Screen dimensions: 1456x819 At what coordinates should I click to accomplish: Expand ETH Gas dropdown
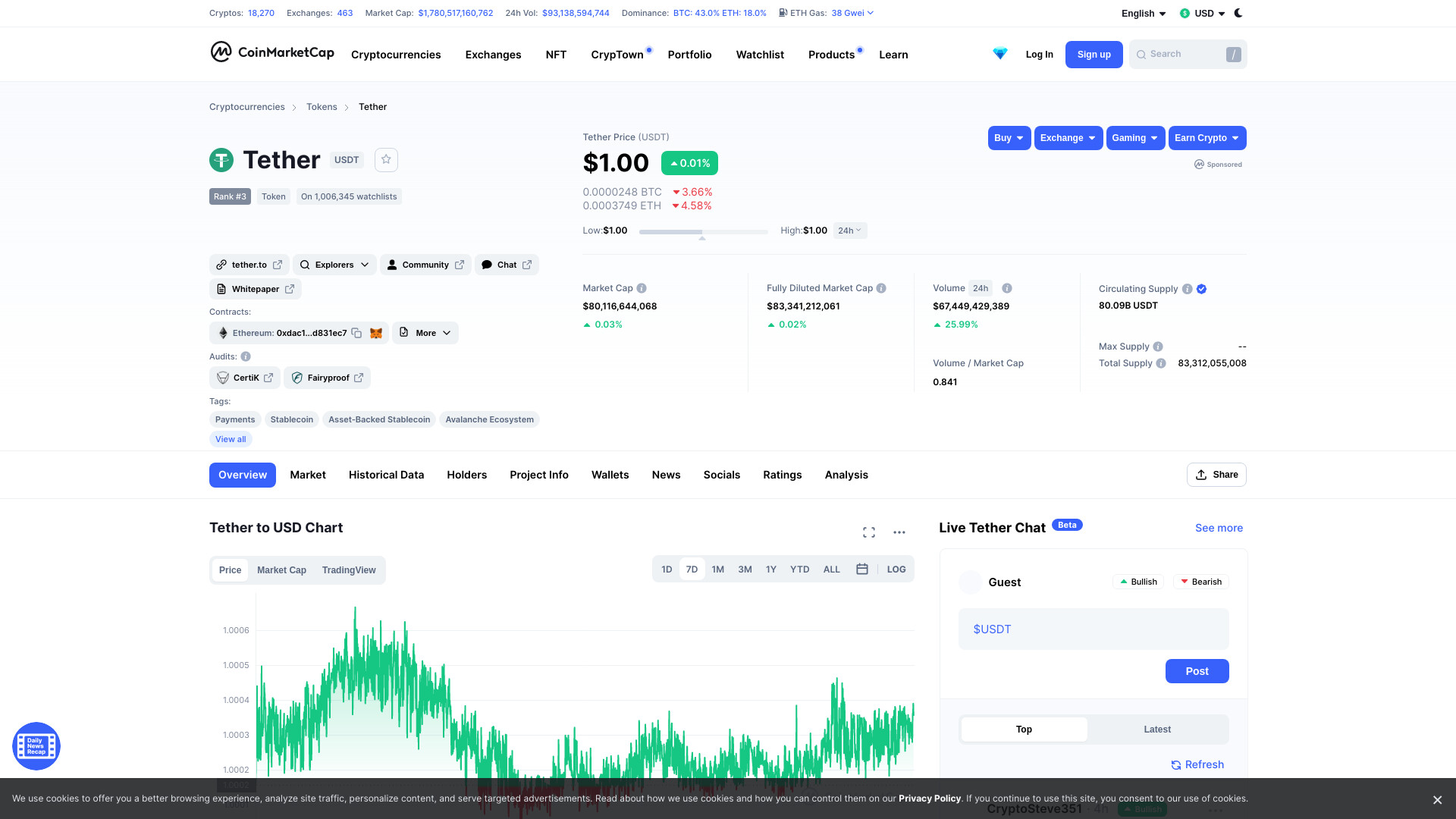pos(852,13)
